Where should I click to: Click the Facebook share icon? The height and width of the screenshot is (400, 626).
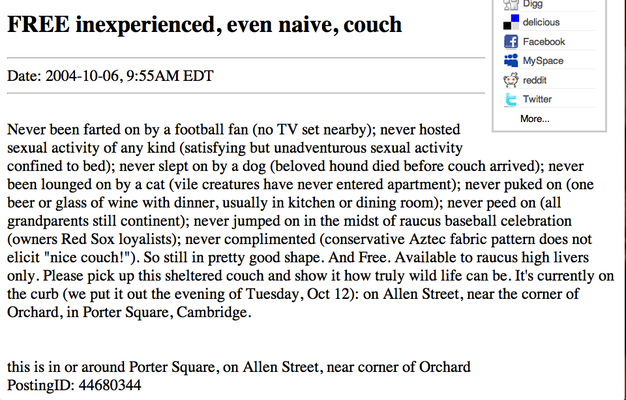coord(511,42)
